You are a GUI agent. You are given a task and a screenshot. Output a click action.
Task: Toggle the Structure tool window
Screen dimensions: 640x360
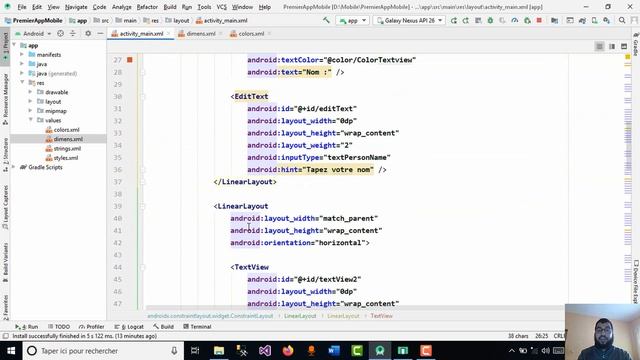[5, 155]
